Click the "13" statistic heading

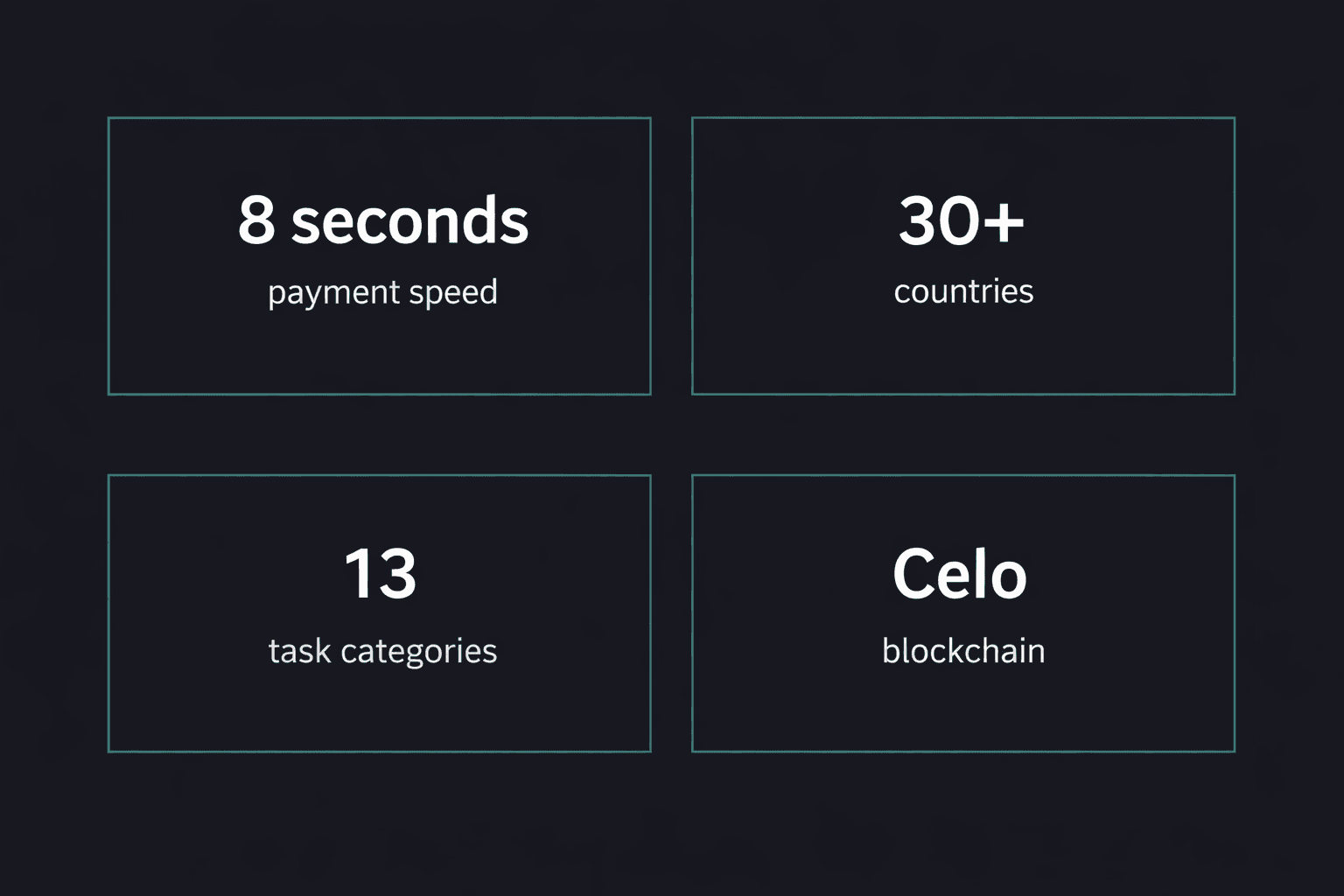tap(381, 574)
